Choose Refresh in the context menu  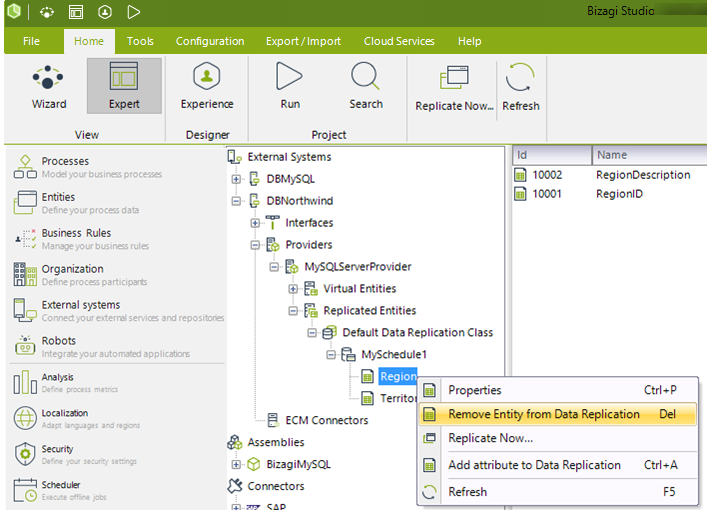[558, 492]
